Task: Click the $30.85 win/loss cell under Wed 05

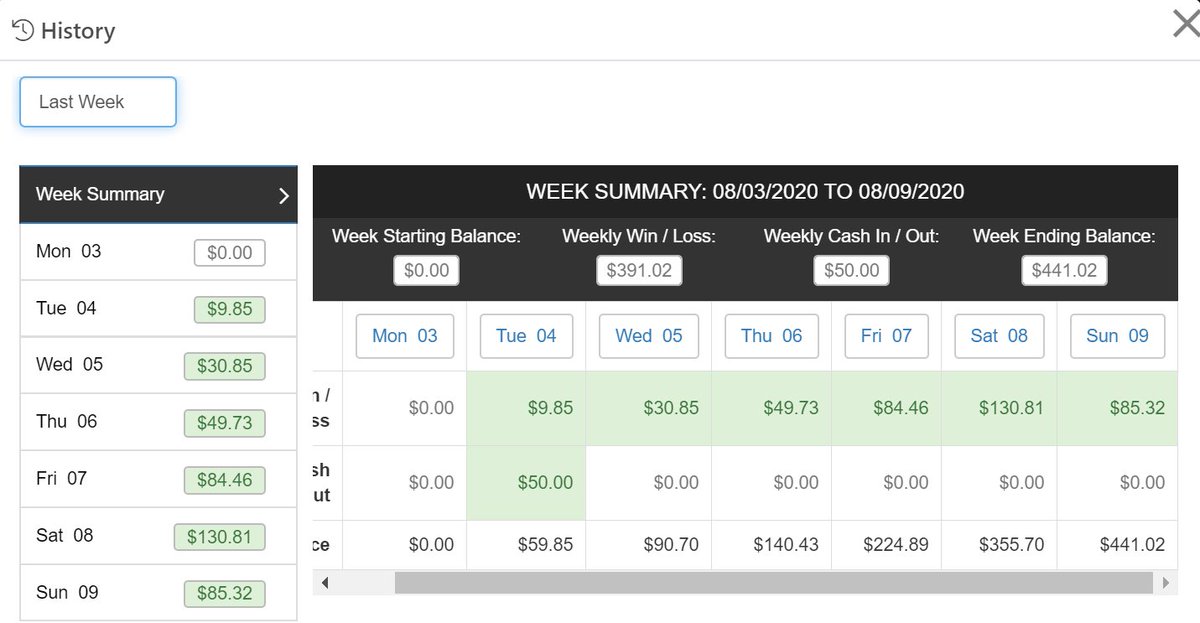Action: [x=649, y=408]
